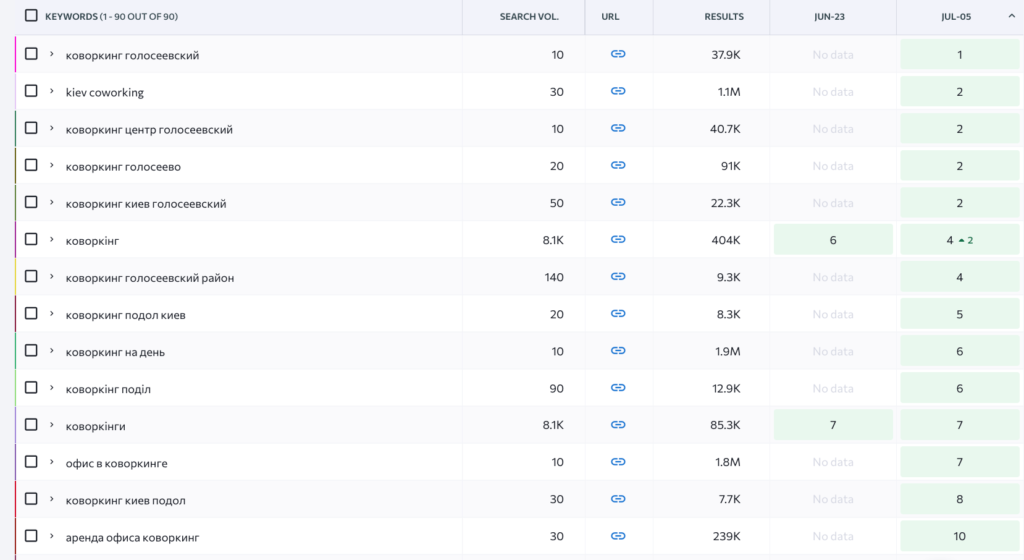The width and height of the screenshot is (1024, 560).
Task: Expand the коворкинг центр голосеевский row
Action: tap(52, 128)
